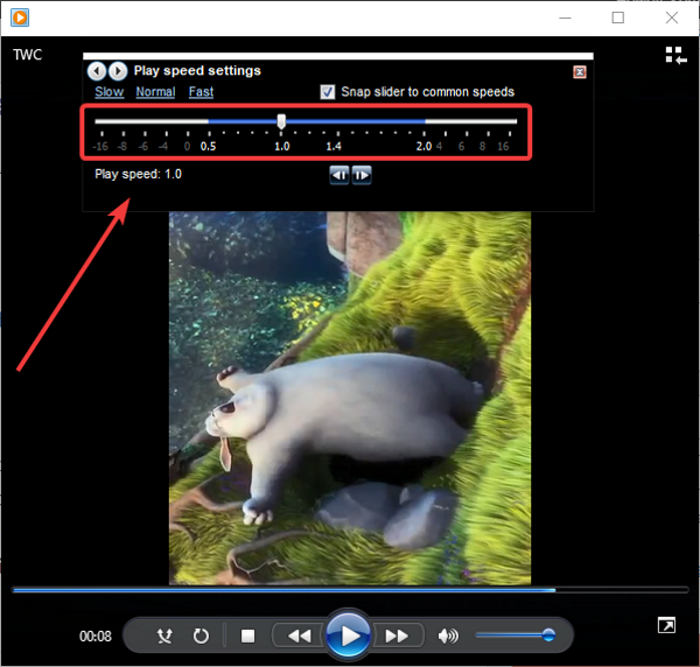Screen dimensions: 700x667
Task: View video in full screen
Action: (x=667, y=625)
